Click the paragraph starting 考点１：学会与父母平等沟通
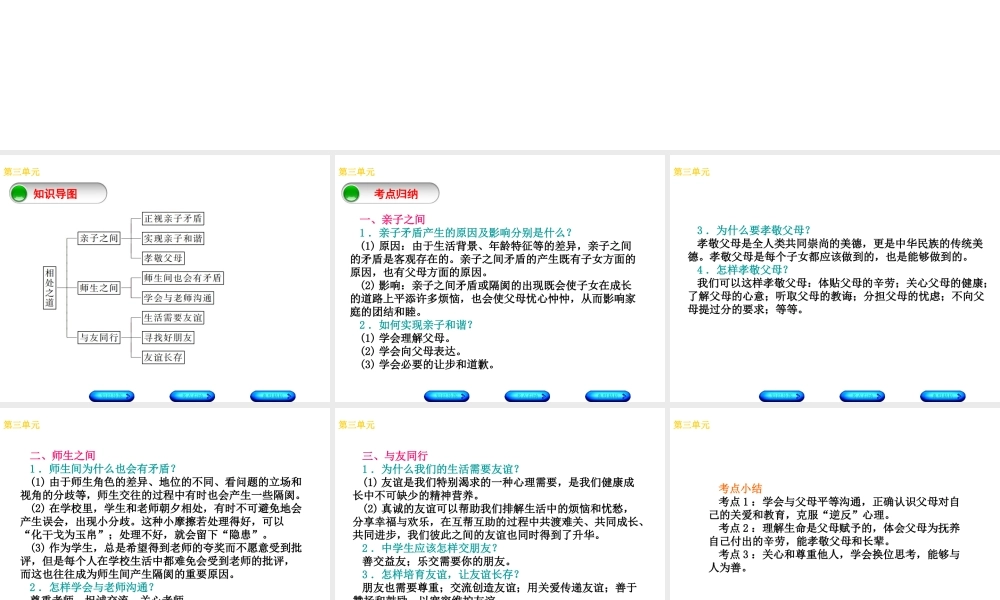The height and width of the screenshot is (600, 1000). (x=834, y=508)
